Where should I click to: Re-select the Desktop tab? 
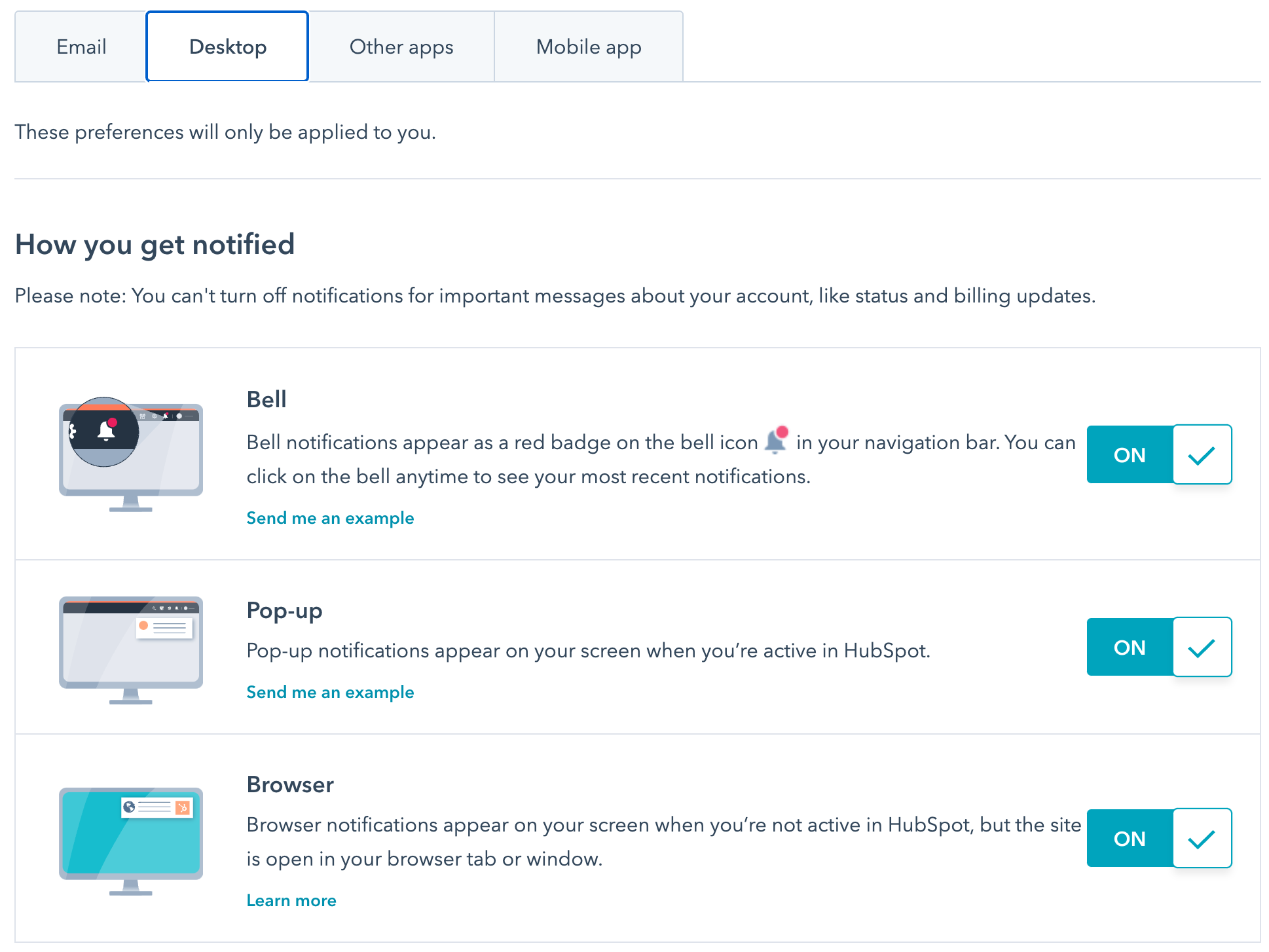coord(227,46)
